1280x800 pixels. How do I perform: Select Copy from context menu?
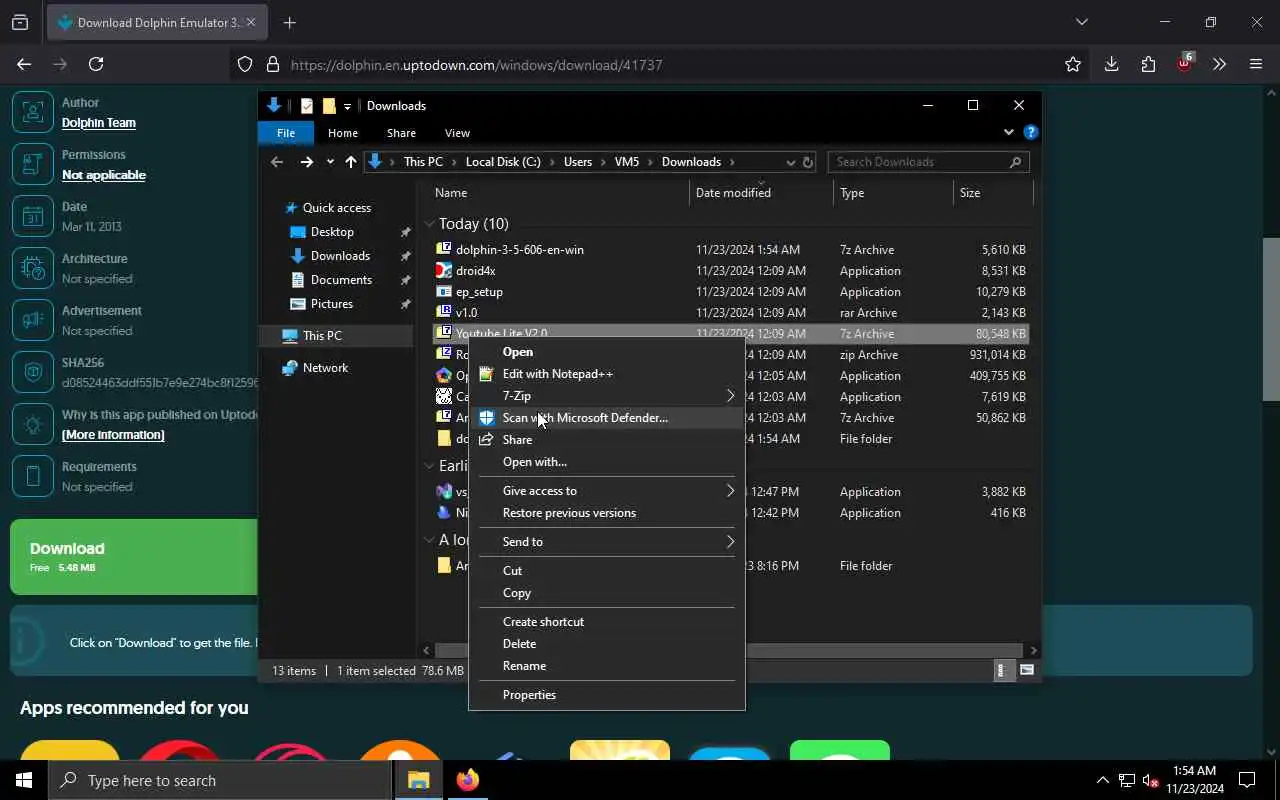click(x=517, y=593)
